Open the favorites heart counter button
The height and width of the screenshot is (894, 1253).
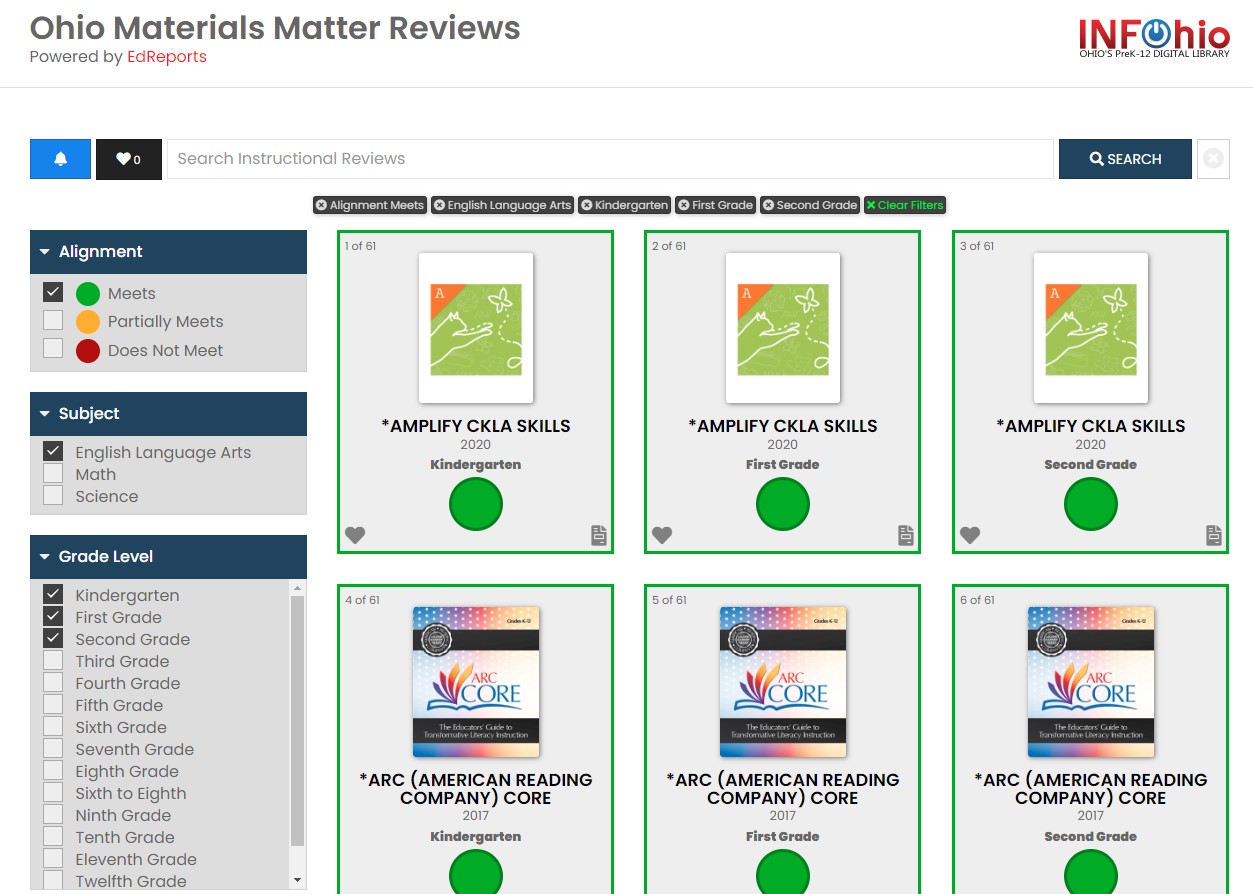(x=128, y=159)
